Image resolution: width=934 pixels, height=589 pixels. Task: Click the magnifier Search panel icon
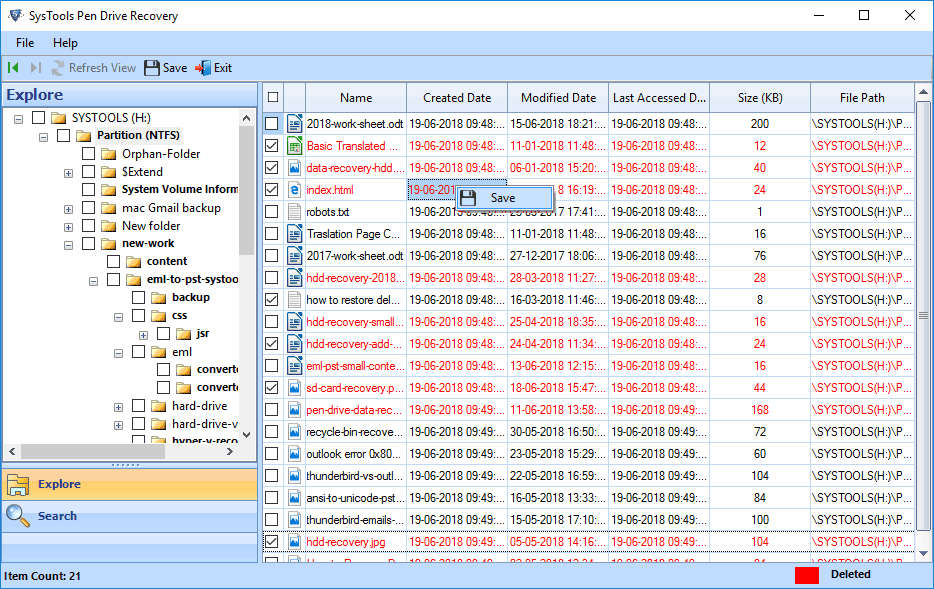tap(18, 516)
